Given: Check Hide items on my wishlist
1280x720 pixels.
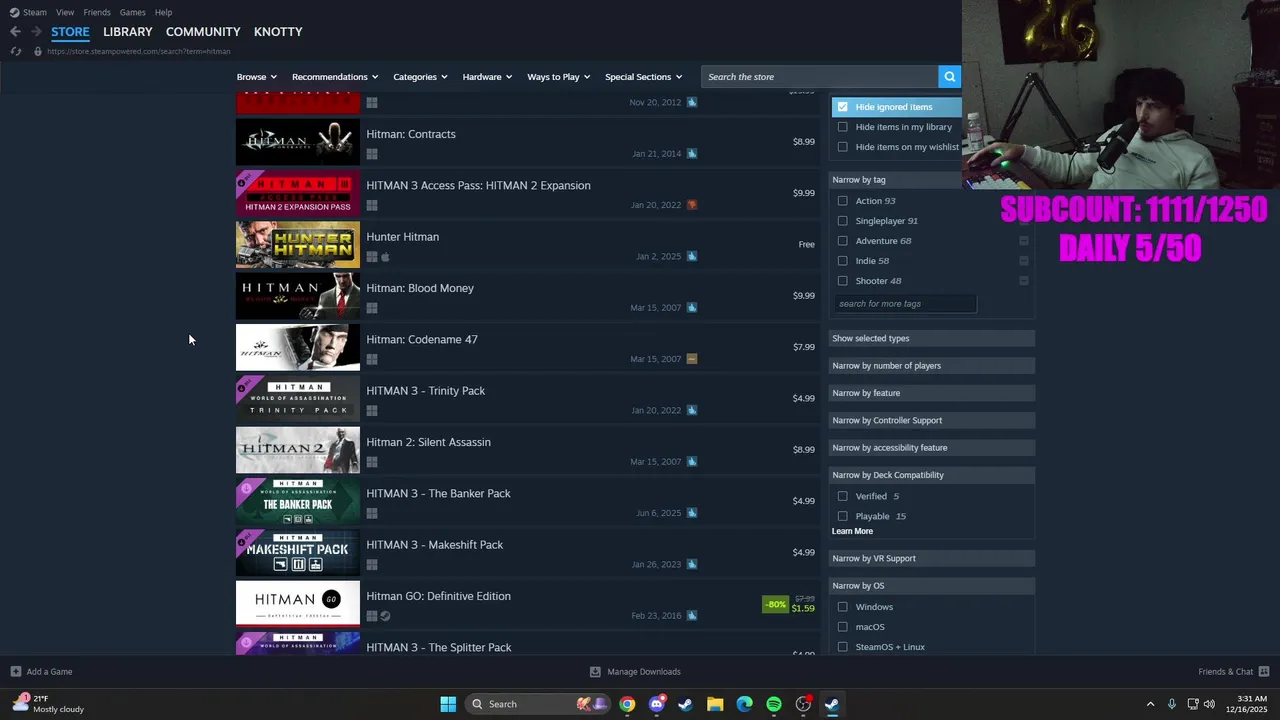Looking at the screenshot, I should point(842,147).
